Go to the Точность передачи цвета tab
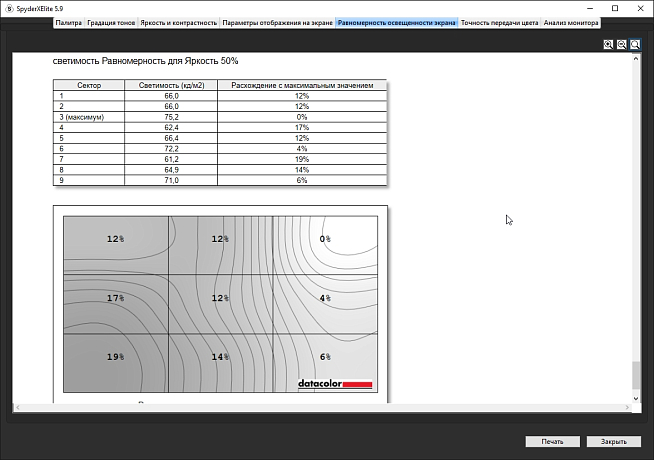 [499, 21]
